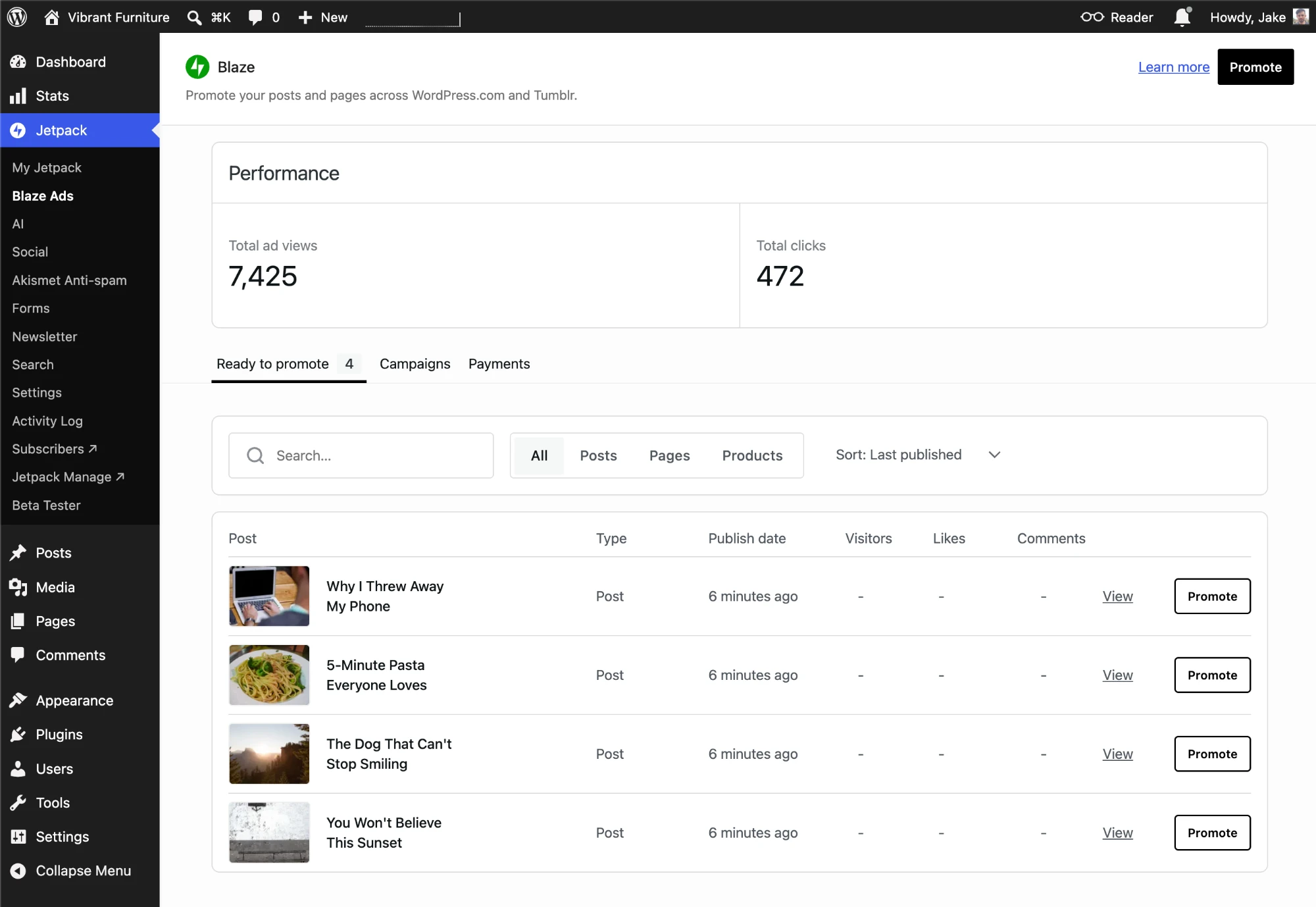Screen dimensions: 1316x907
Task: Open the Payments tab
Action: pyautogui.click(x=499, y=364)
